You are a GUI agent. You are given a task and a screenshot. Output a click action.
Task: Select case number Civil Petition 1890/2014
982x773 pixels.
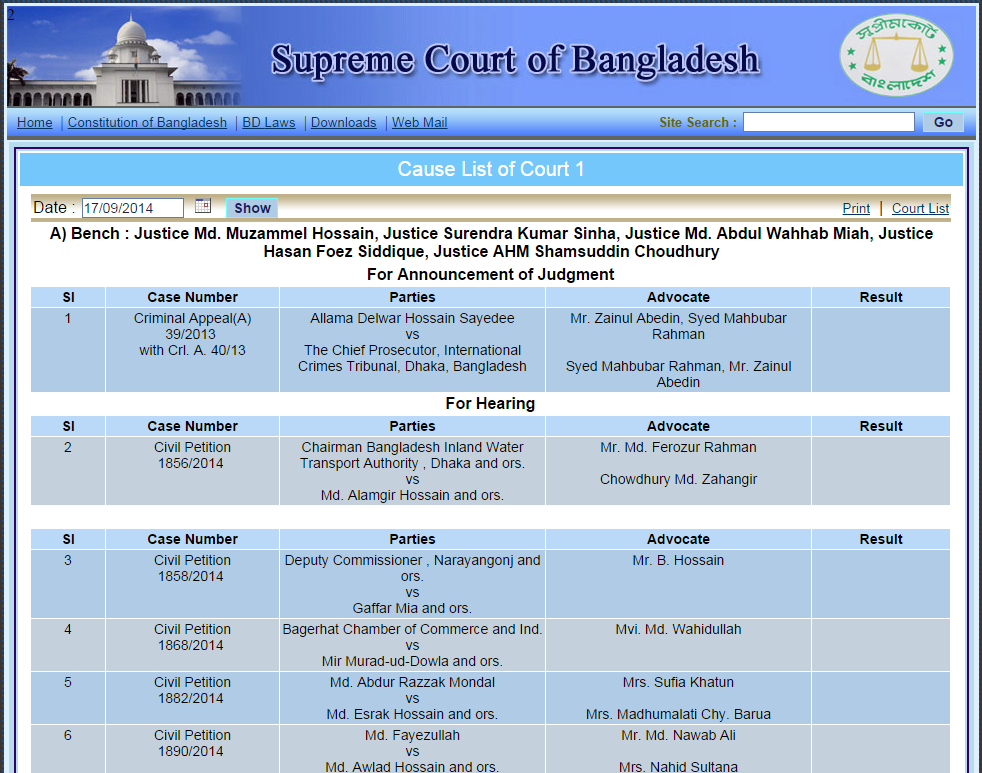192,744
